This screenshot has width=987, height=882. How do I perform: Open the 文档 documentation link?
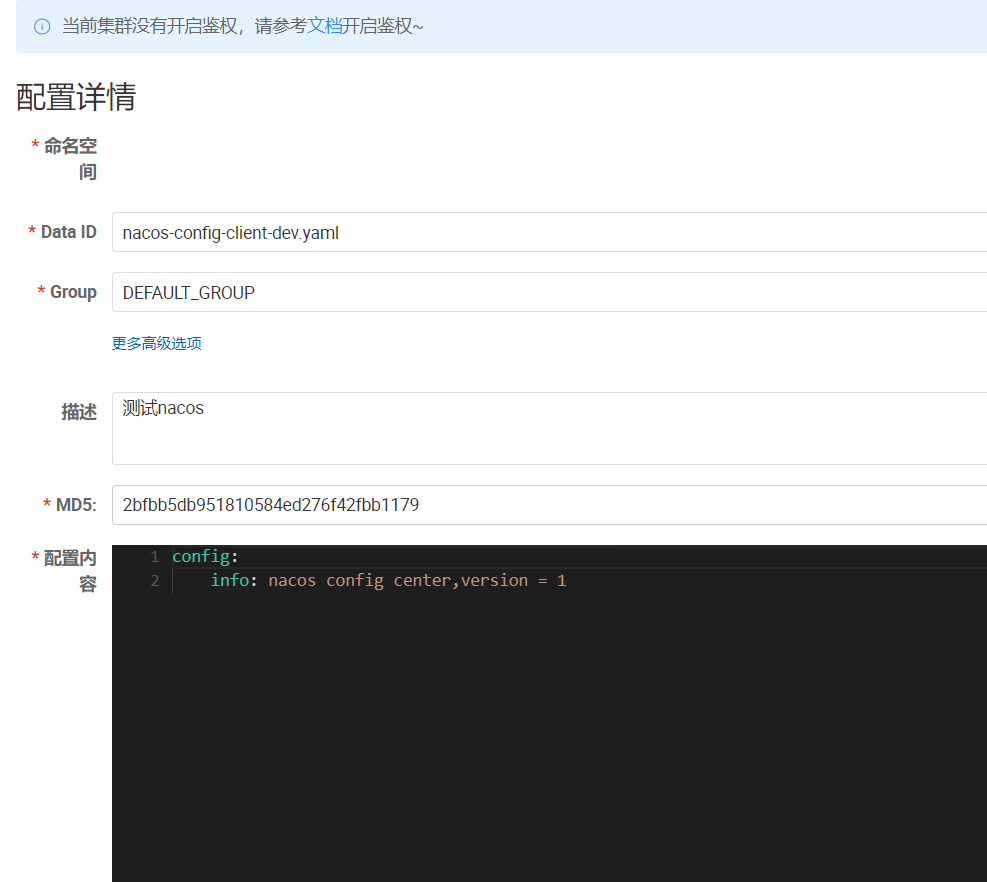324,26
